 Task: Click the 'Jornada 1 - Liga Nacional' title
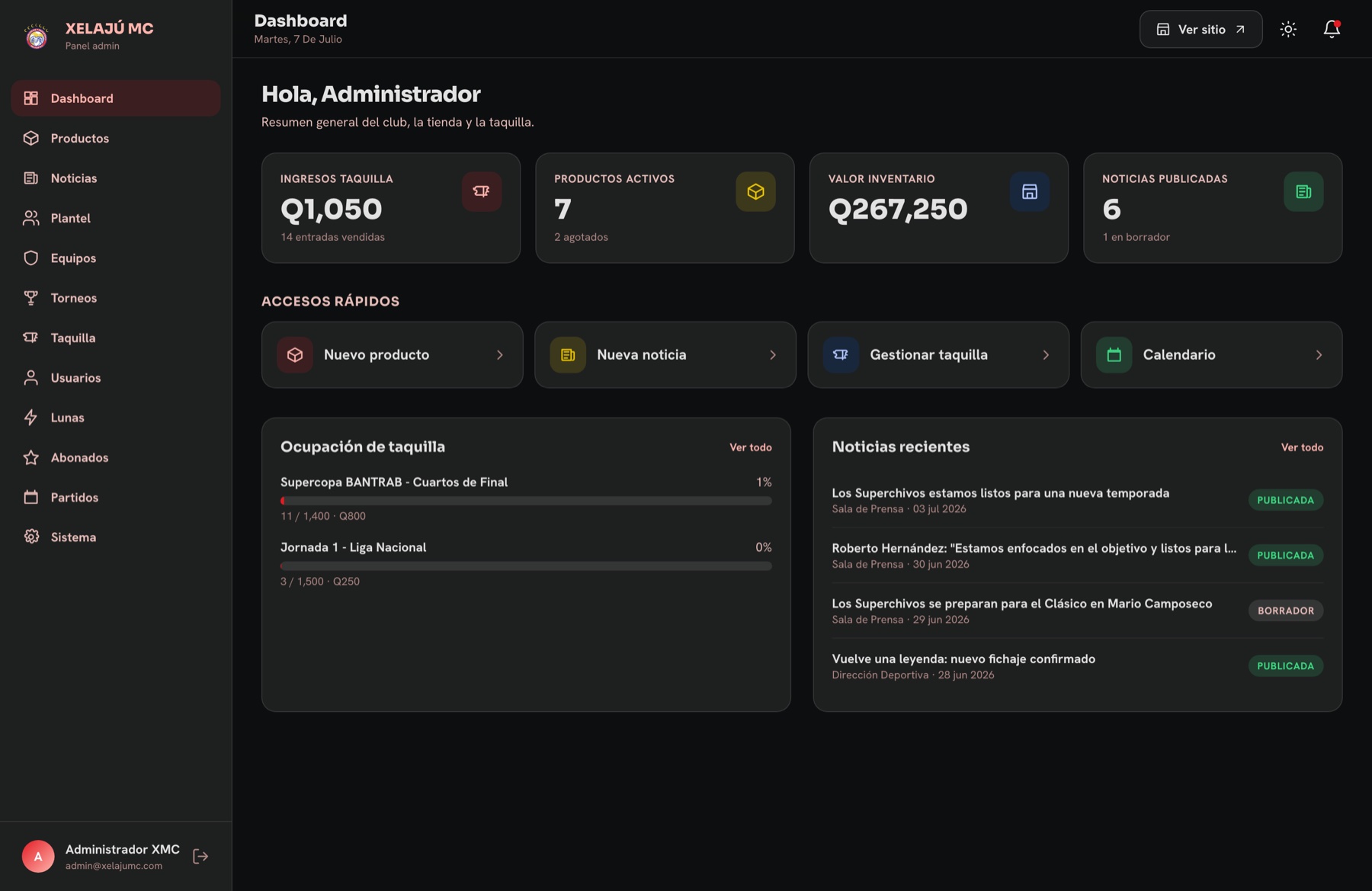pyautogui.click(x=353, y=547)
